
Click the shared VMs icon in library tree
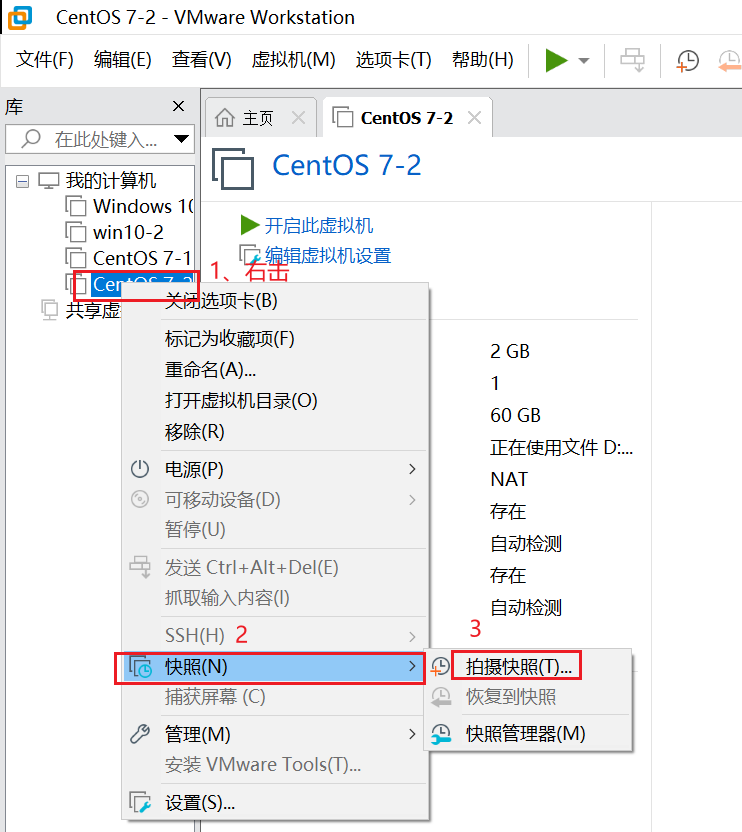(49, 309)
